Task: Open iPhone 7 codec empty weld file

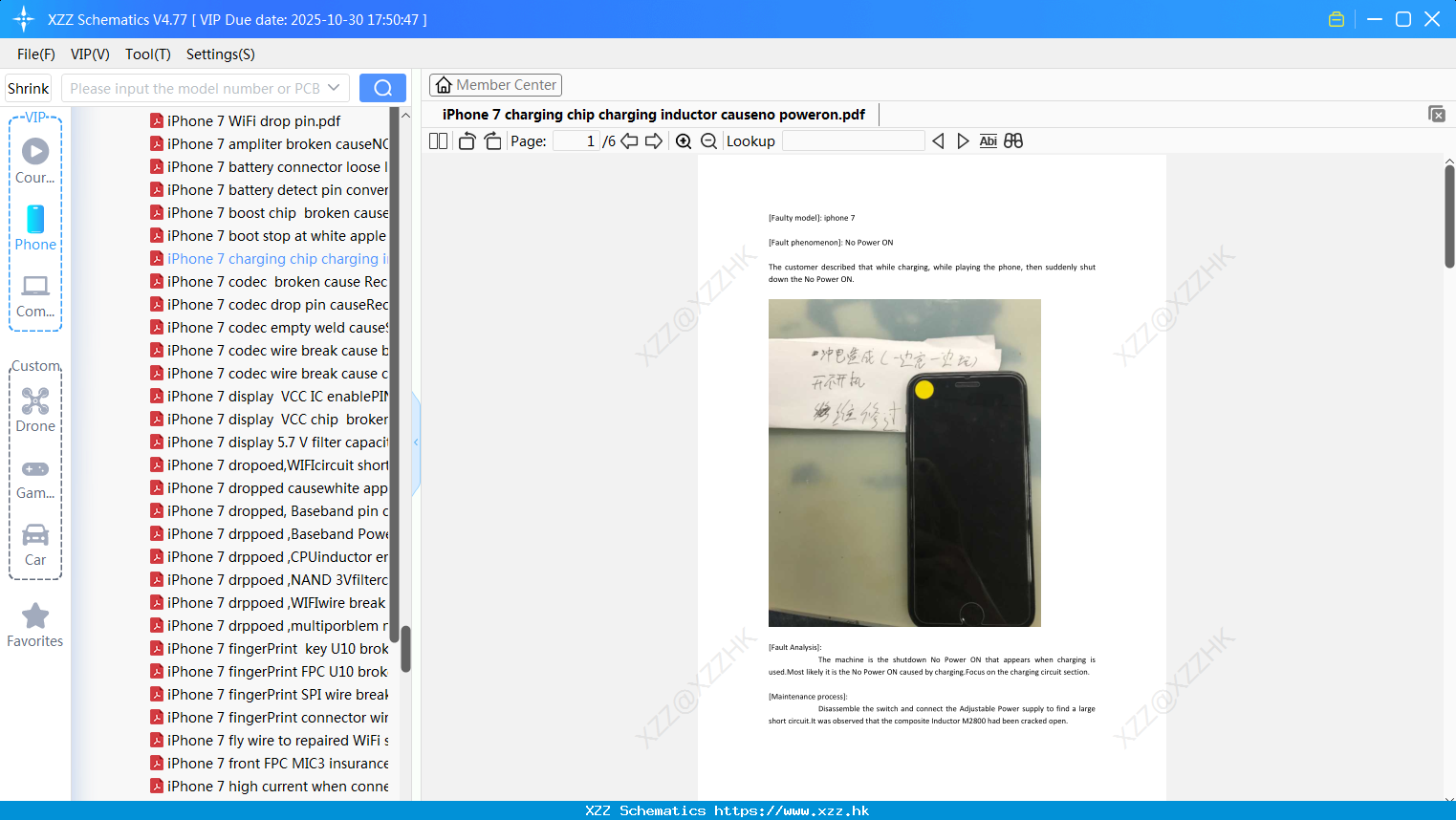Action: (x=269, y=328)
